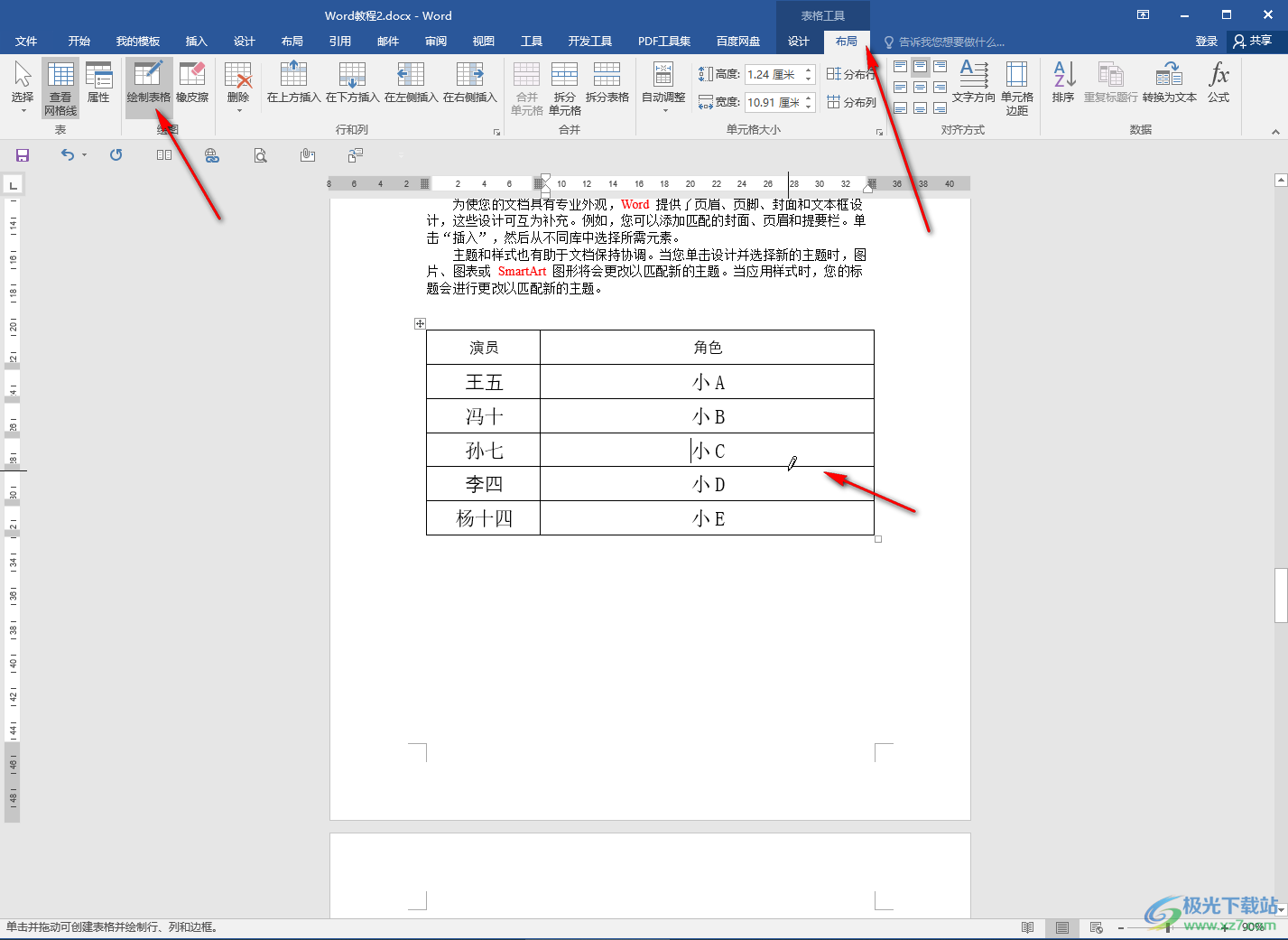
Task: Click the row height input field
Action: coord(774,75)
